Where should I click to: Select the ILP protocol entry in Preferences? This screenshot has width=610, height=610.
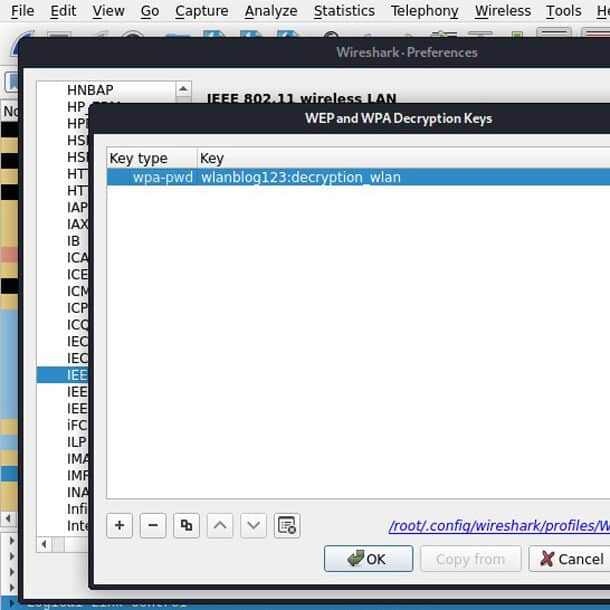tap(77, 442)
